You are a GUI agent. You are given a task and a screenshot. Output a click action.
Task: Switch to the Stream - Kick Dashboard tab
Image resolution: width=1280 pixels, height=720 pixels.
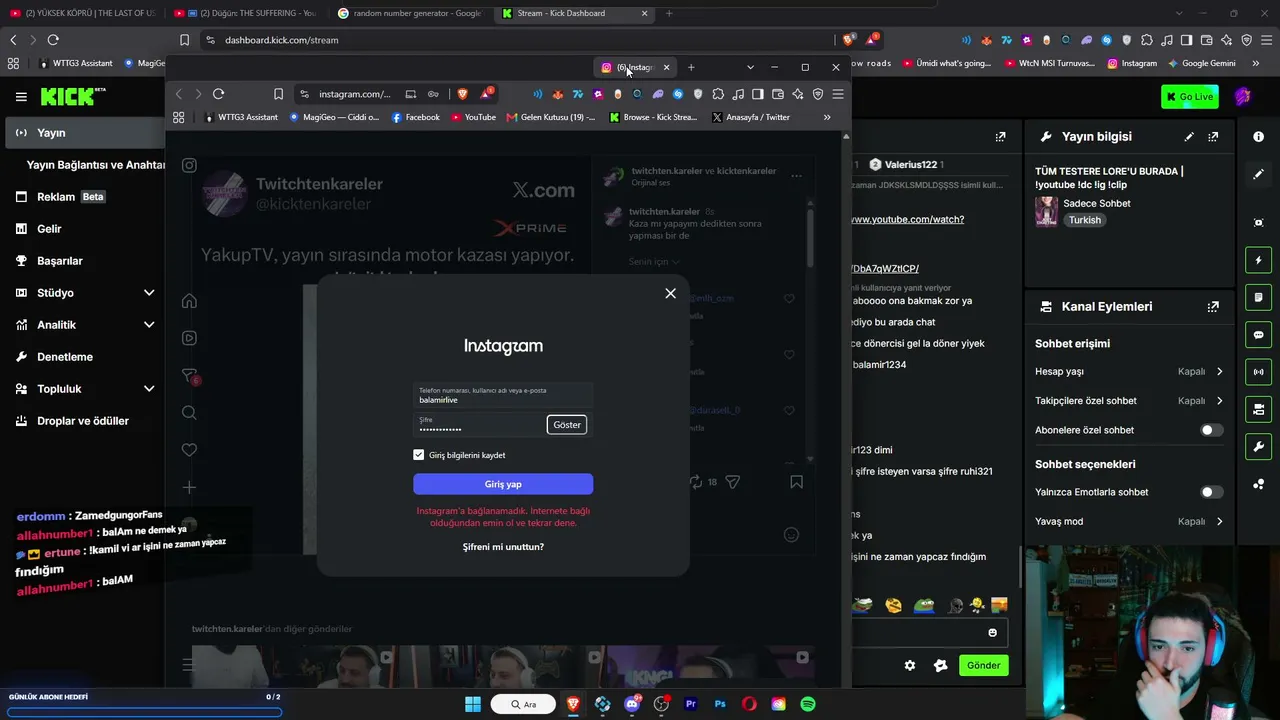tap(575, 13)
